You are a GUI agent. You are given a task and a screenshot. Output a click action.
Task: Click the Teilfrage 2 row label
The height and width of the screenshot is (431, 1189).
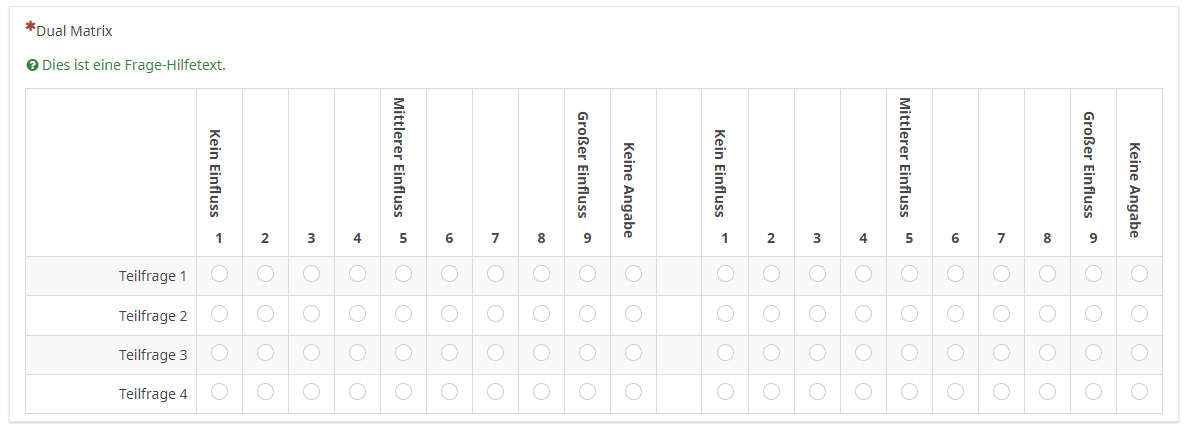[x=153, y=316]
